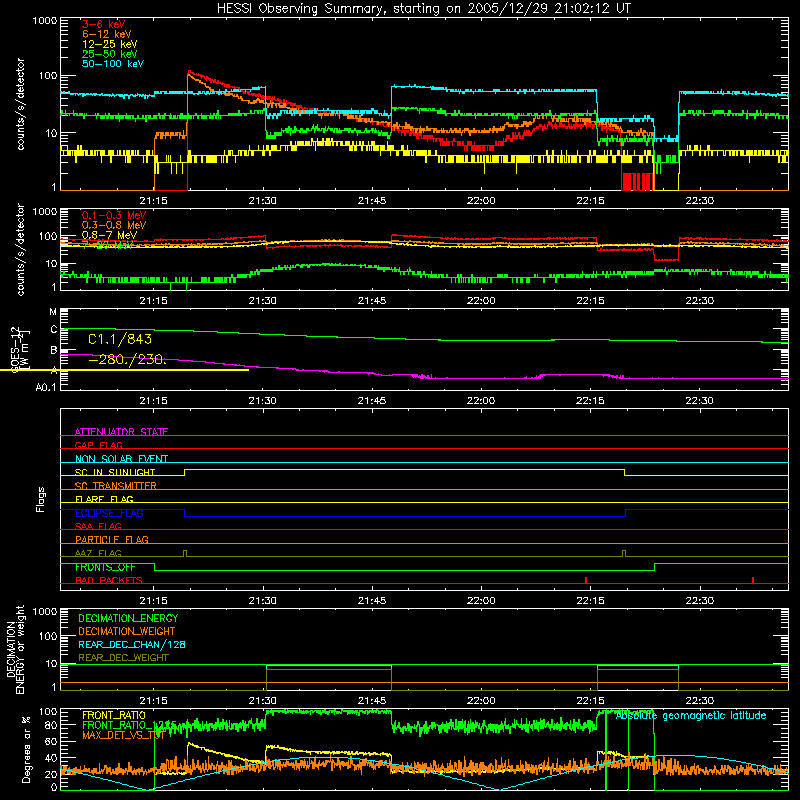Select the Degrees or % axis title

[27, 749]
